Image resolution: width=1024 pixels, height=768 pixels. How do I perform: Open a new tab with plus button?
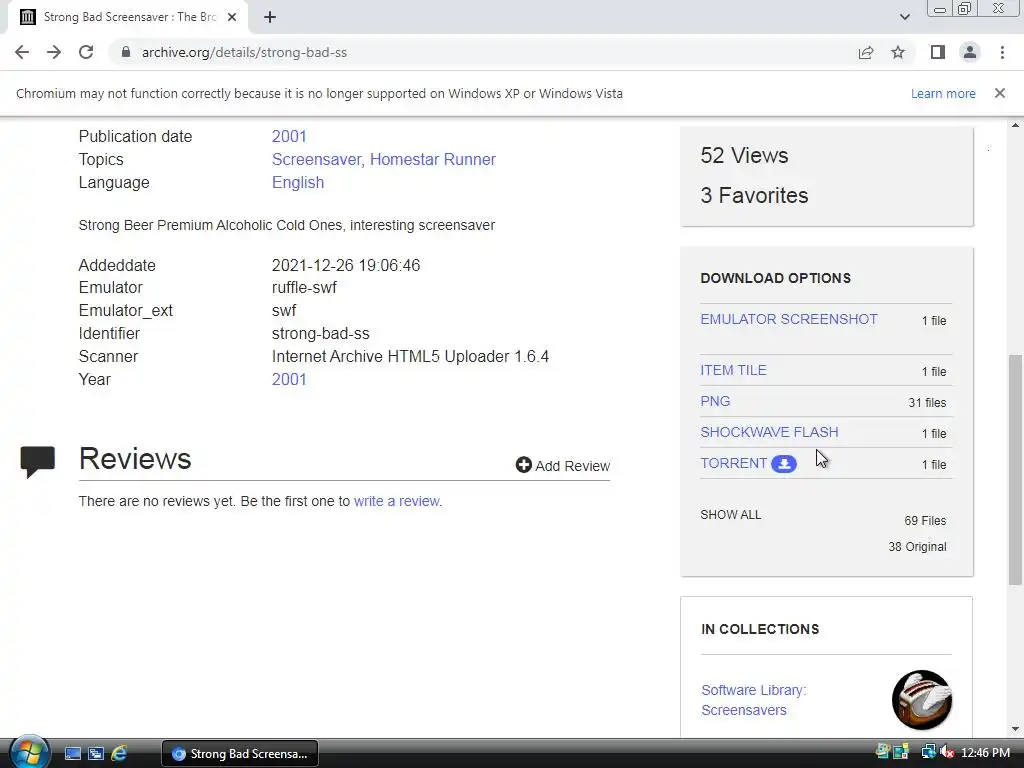click(270, 17)
